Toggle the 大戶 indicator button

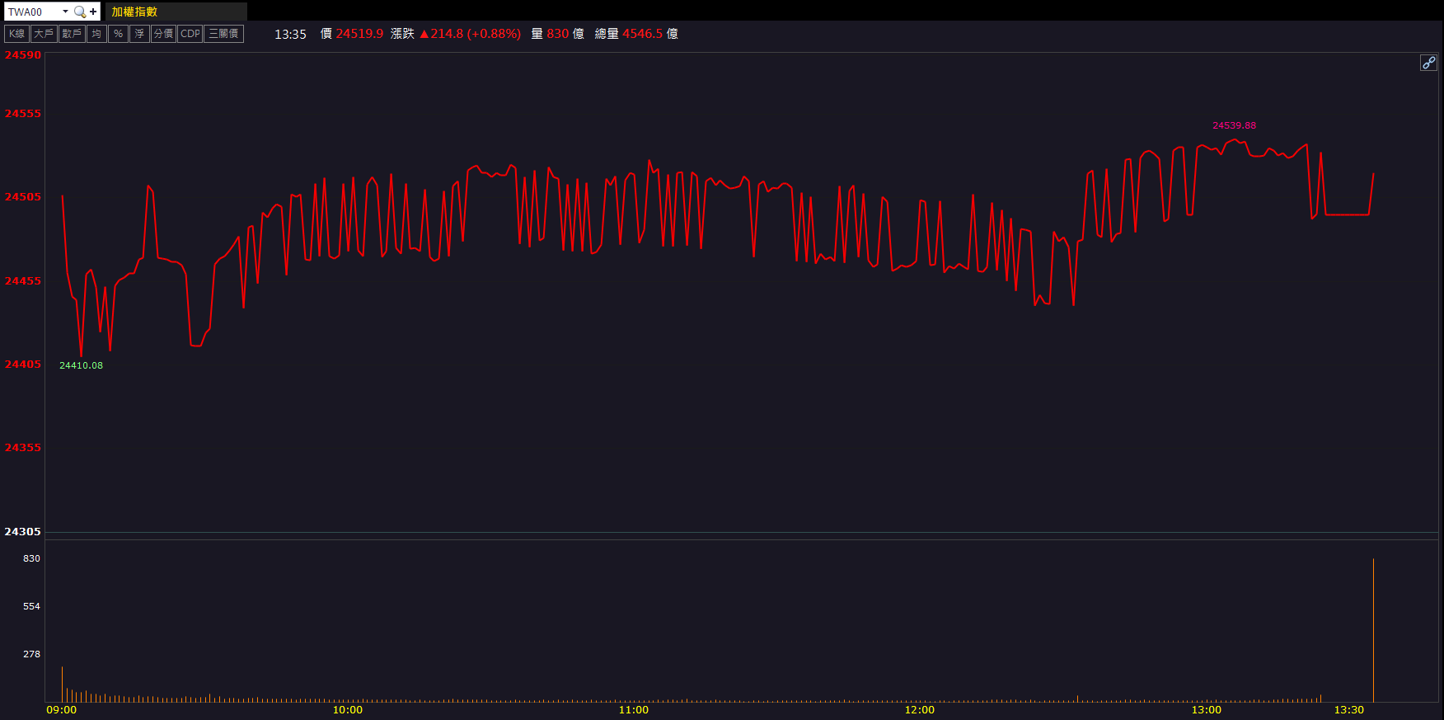point(43,34)
